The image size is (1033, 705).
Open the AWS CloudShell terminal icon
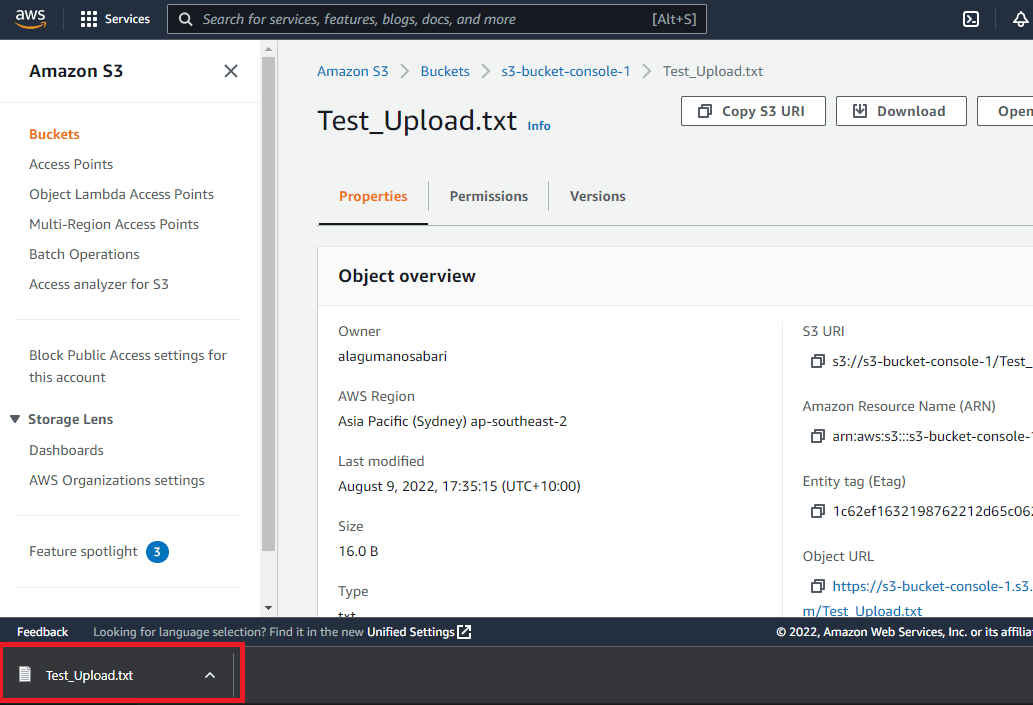click(970, 18)
